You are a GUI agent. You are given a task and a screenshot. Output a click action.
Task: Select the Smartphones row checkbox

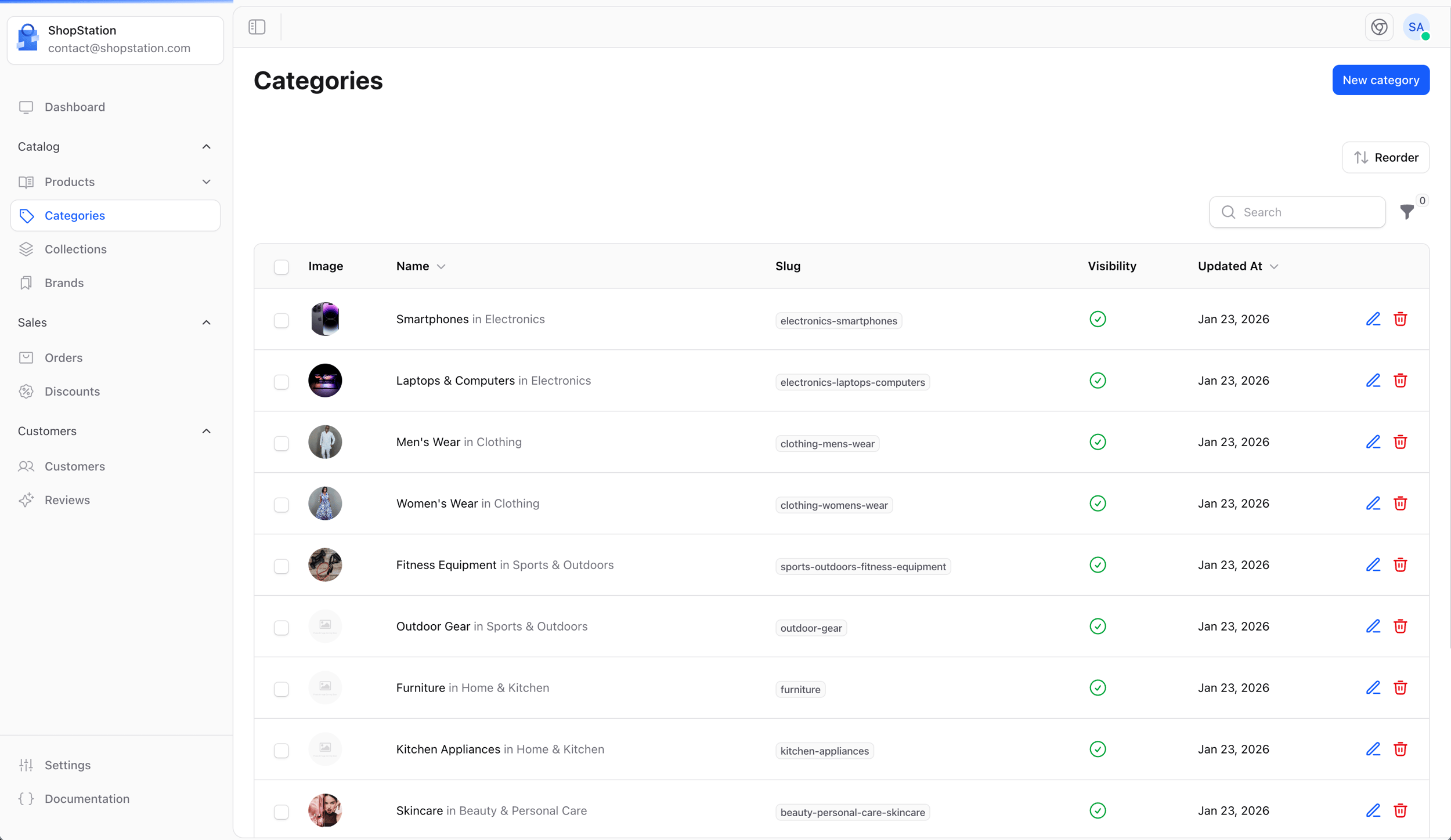coord(281,321)
